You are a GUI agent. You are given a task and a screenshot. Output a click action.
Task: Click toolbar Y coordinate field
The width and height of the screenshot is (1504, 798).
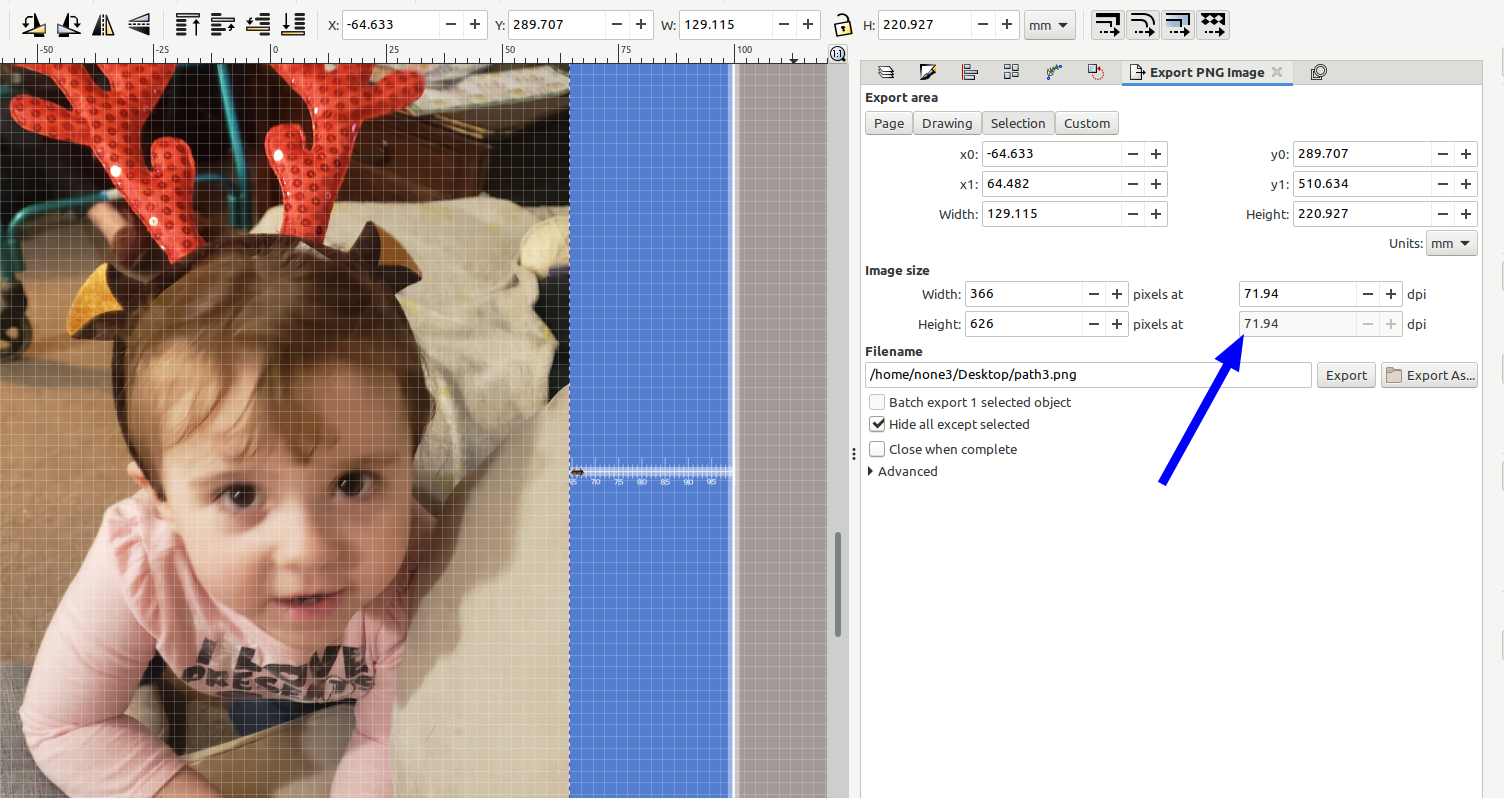click(556, 25)
